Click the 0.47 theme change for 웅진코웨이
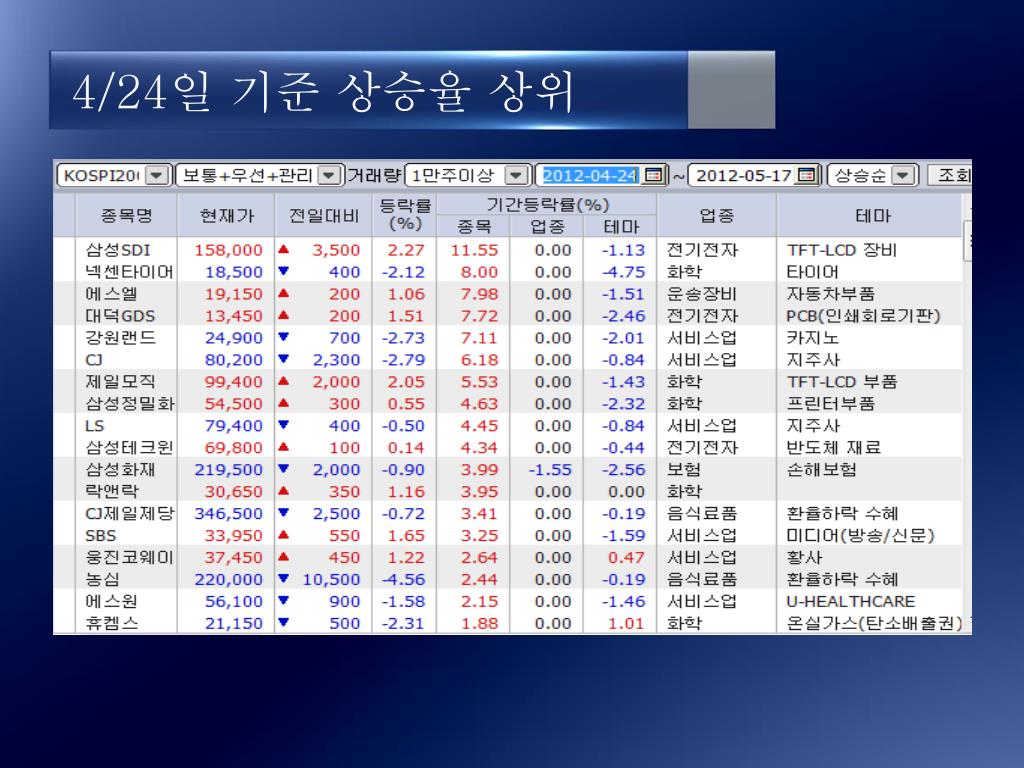Viewport: 1024px width, 768px height. tap(626, 557)
